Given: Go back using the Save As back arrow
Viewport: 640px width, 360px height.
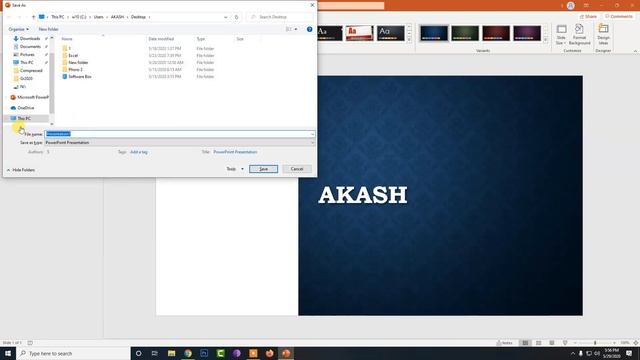Looking at the screenshot, I should tap(9, 17).
